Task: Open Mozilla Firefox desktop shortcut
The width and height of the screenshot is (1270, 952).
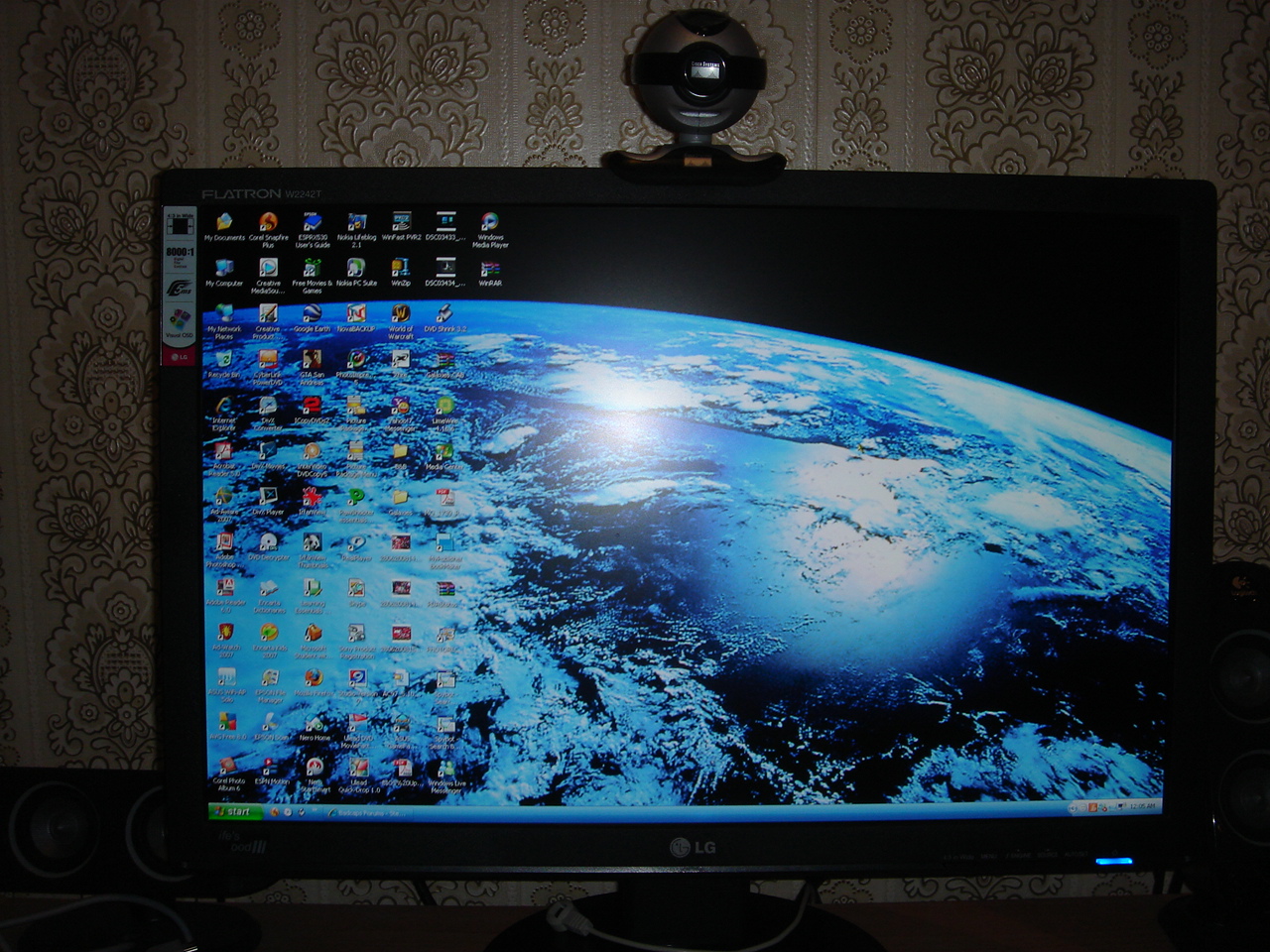Action: pyautogui.click(x=314, y=682)
